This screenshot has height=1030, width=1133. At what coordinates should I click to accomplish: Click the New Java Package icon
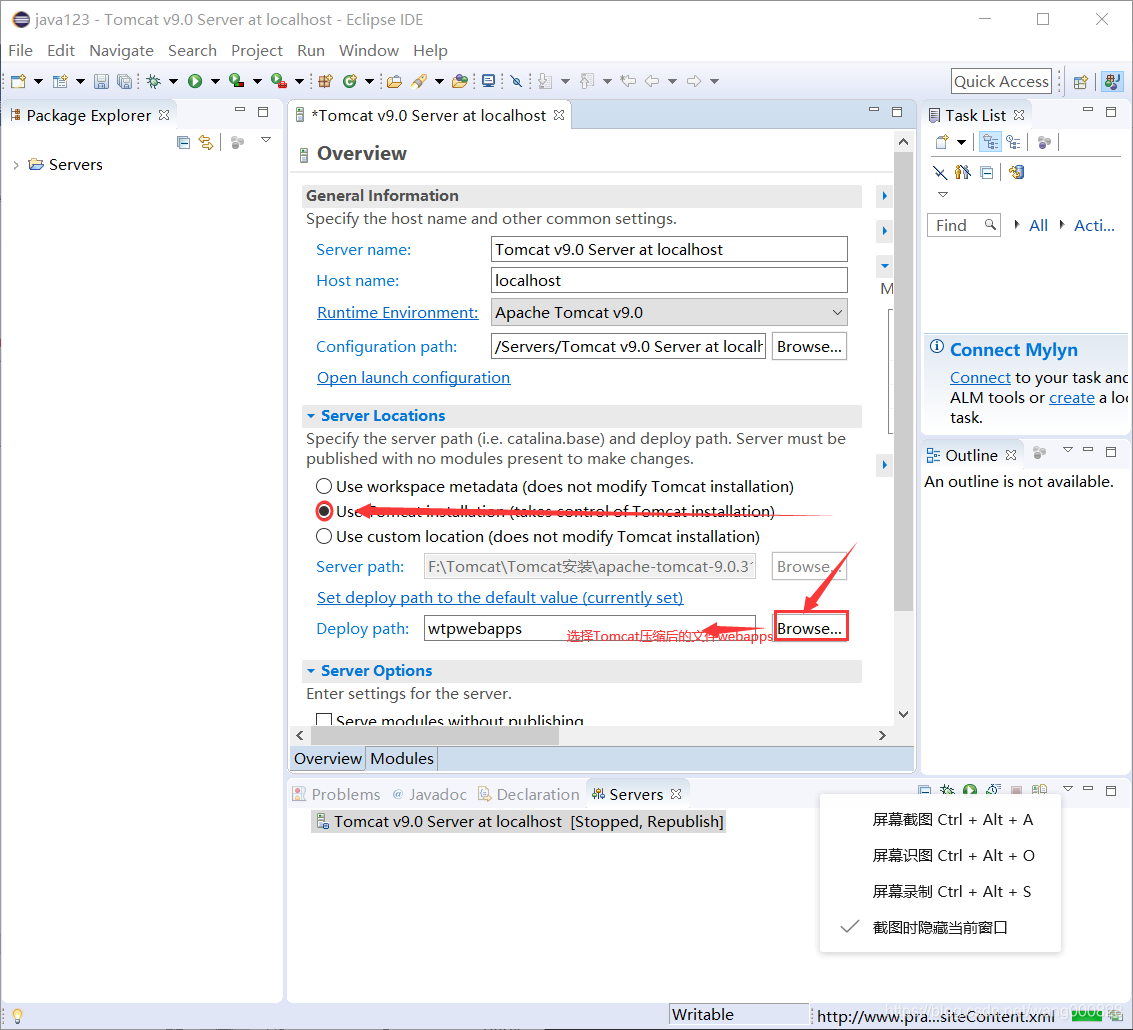[x=325, y=81]
